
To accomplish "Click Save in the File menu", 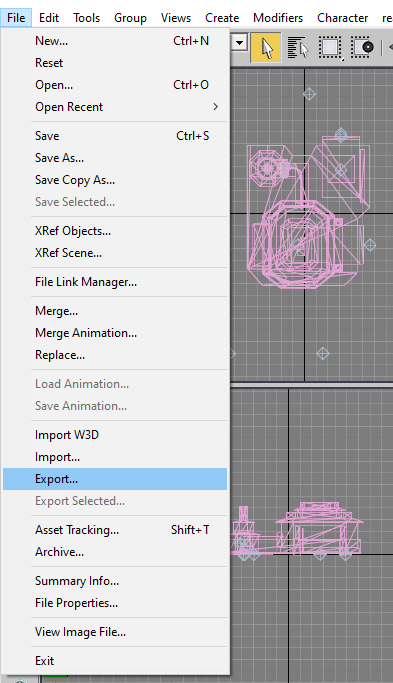I will coord(115,136).
